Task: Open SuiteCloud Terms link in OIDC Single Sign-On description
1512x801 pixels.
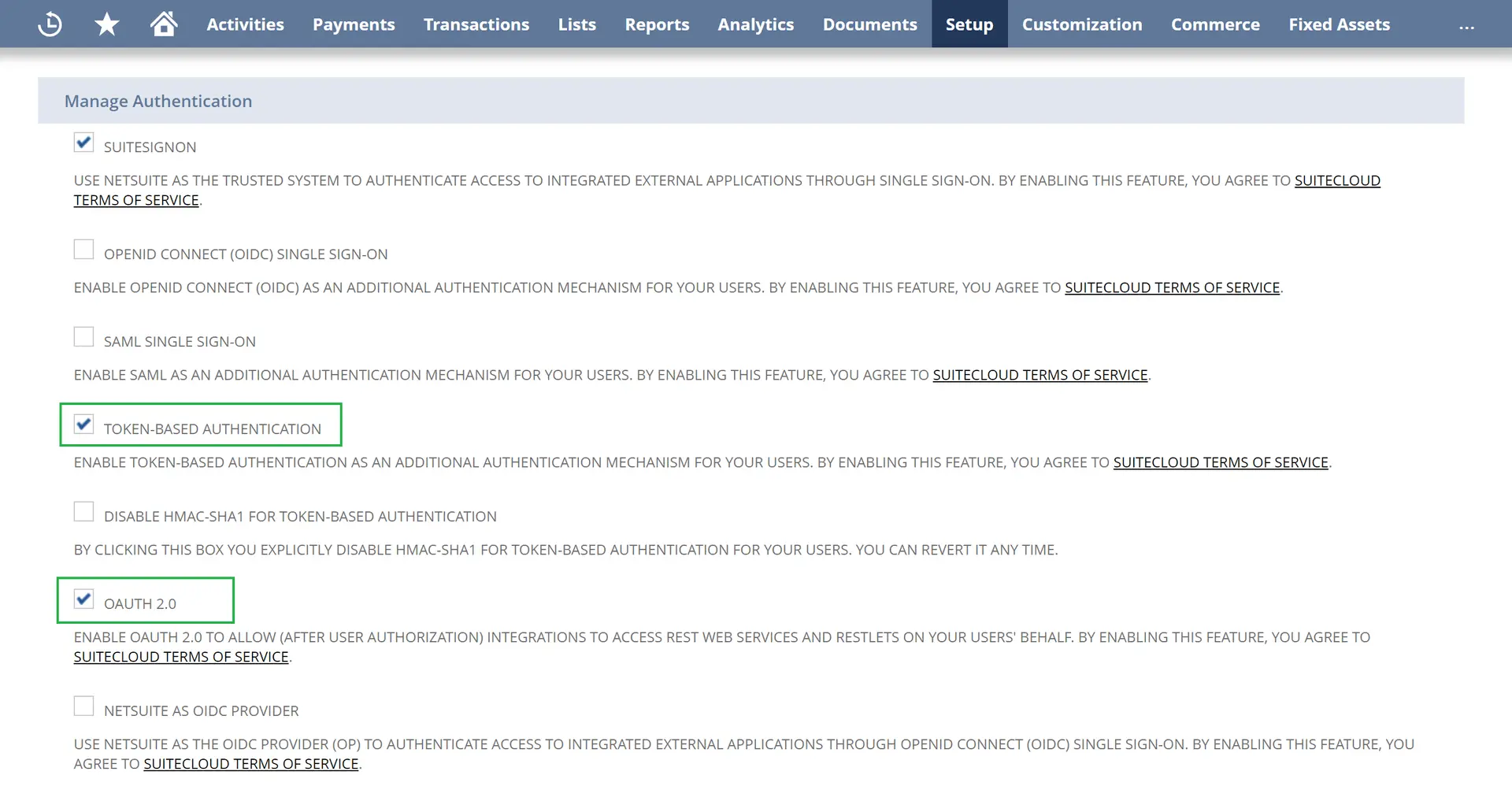Action: [1172, 287]
